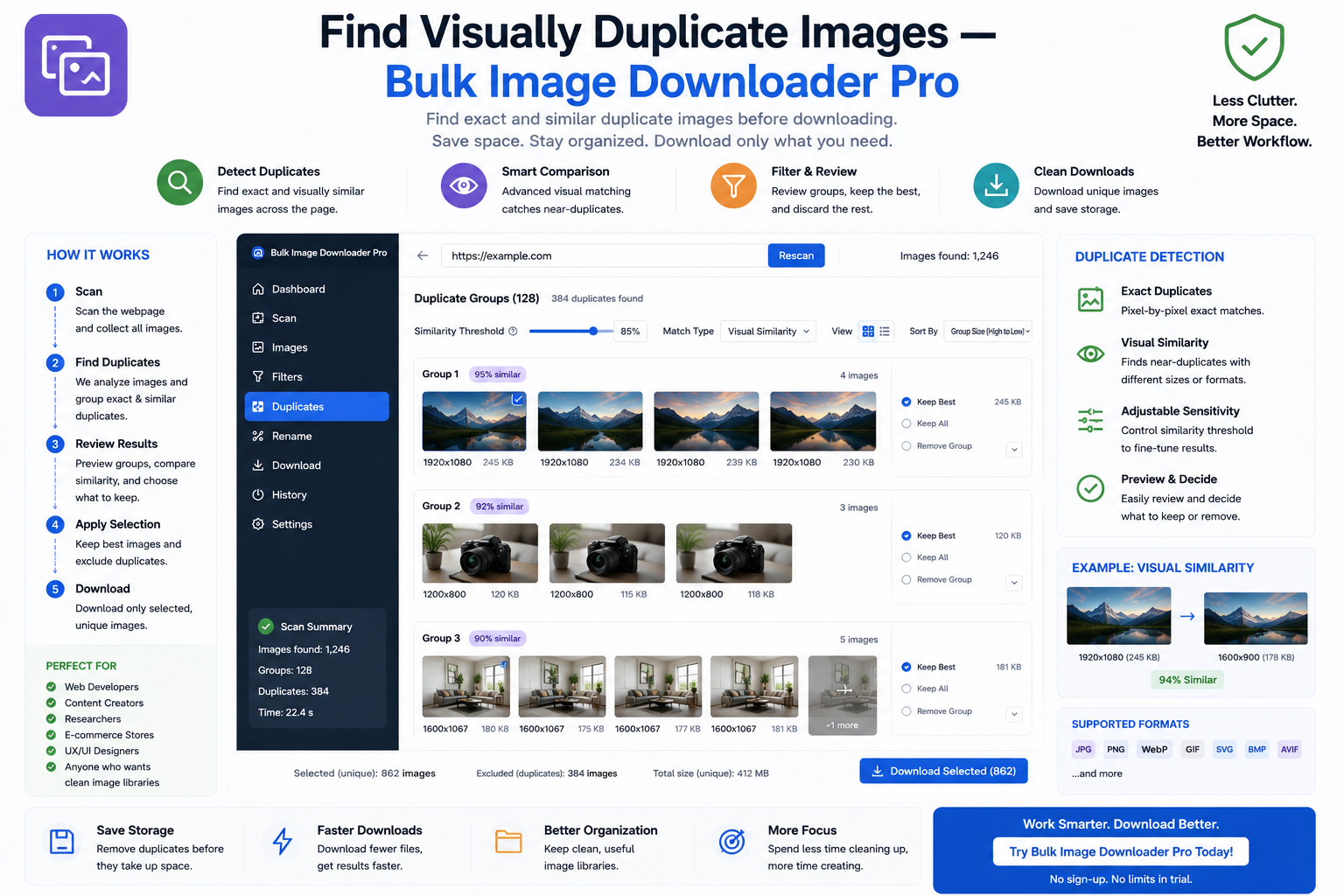Screen dimensions: 1344x896
Task: Click the green shield checkmark icon
Action: point(1254,48)
